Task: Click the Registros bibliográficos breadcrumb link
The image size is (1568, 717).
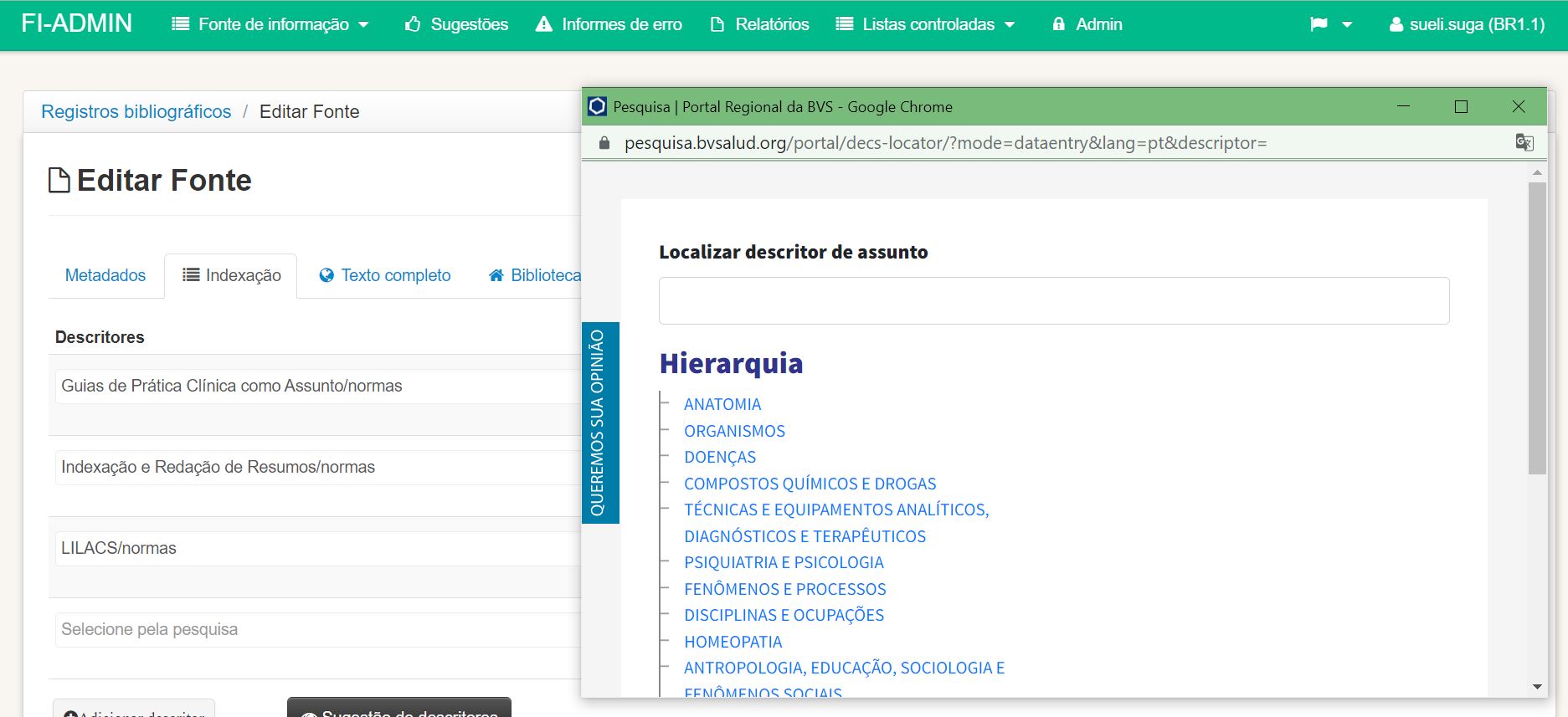Action: coord(136,112)
